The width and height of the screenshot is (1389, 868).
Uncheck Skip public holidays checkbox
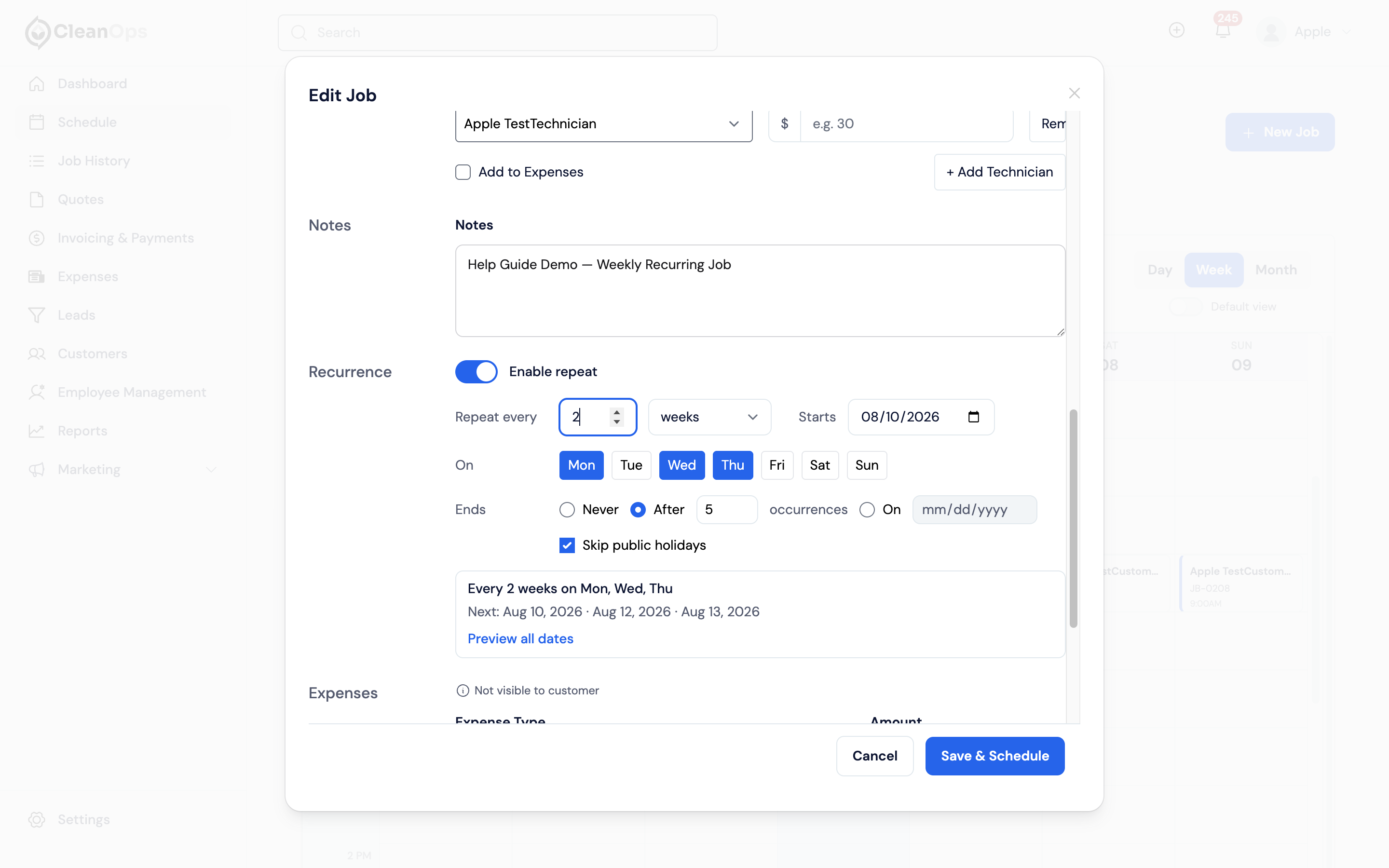pos(567,545)
